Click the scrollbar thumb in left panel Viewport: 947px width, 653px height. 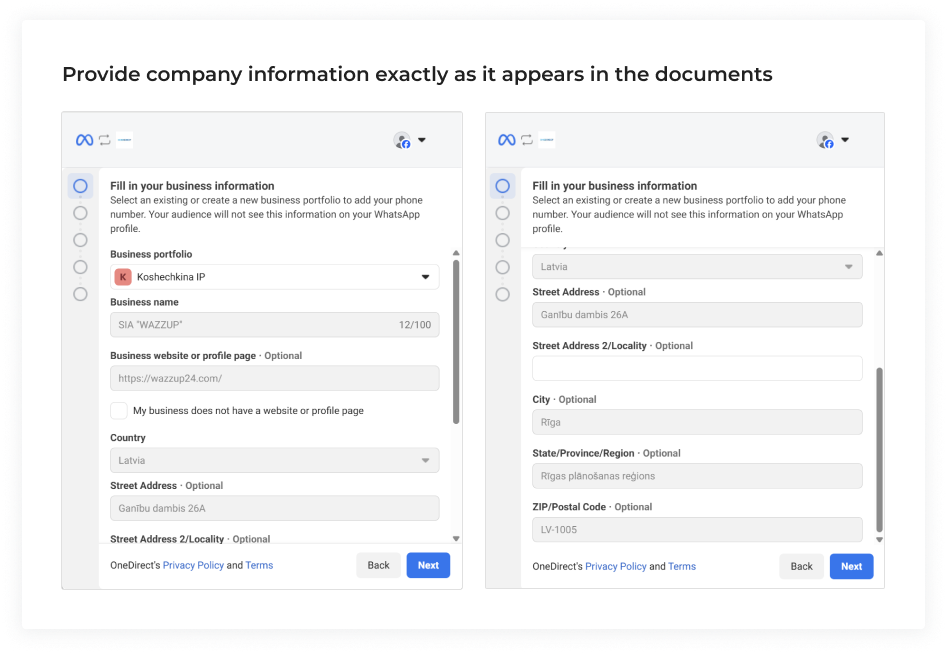[456, 342]
